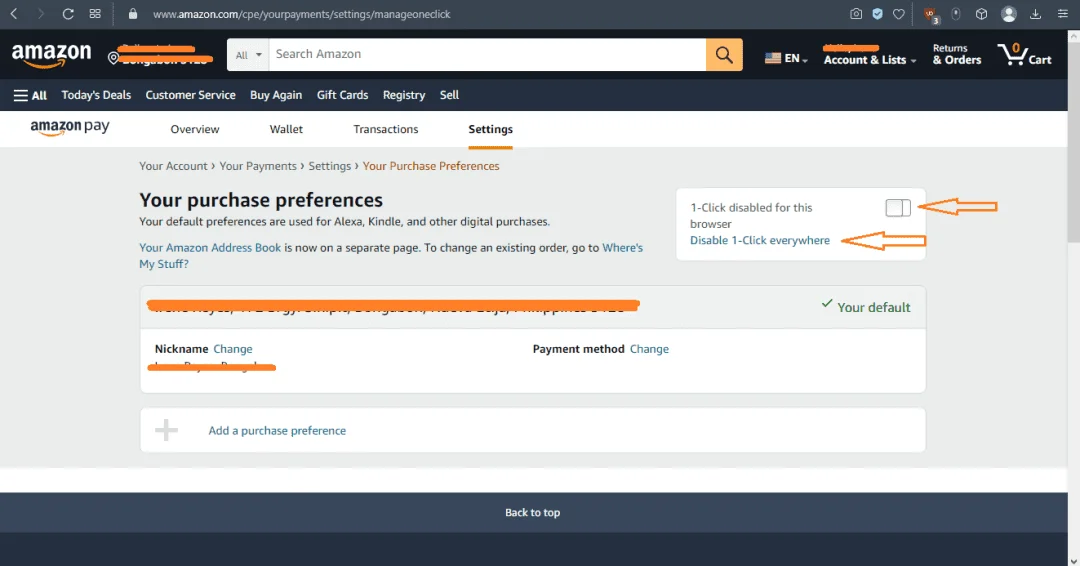
Task: Open the All hamburger menu
Action: pos(30,95)
